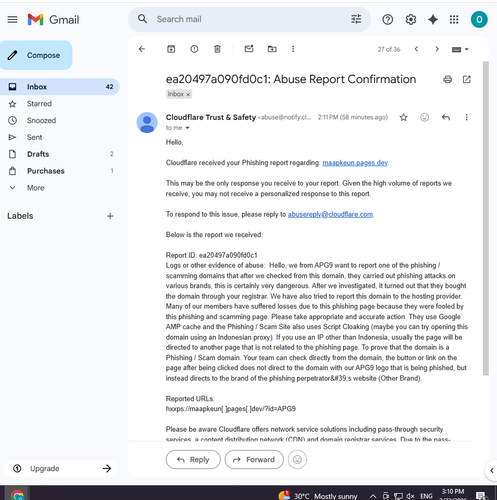The image size is (497, 500).
Task: Show side panel arrow
Action: pyautogui.click(x=492, y=470)
